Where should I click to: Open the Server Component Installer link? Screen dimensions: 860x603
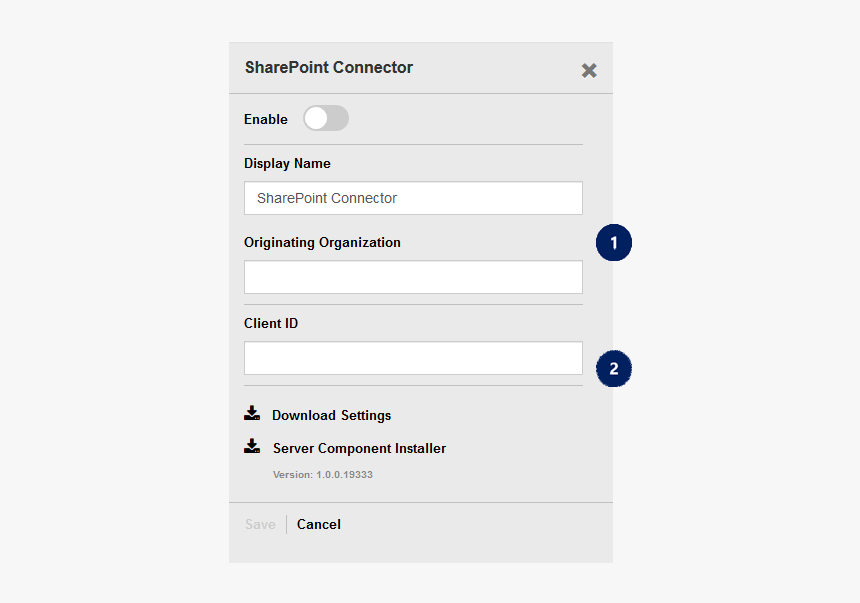359,448
